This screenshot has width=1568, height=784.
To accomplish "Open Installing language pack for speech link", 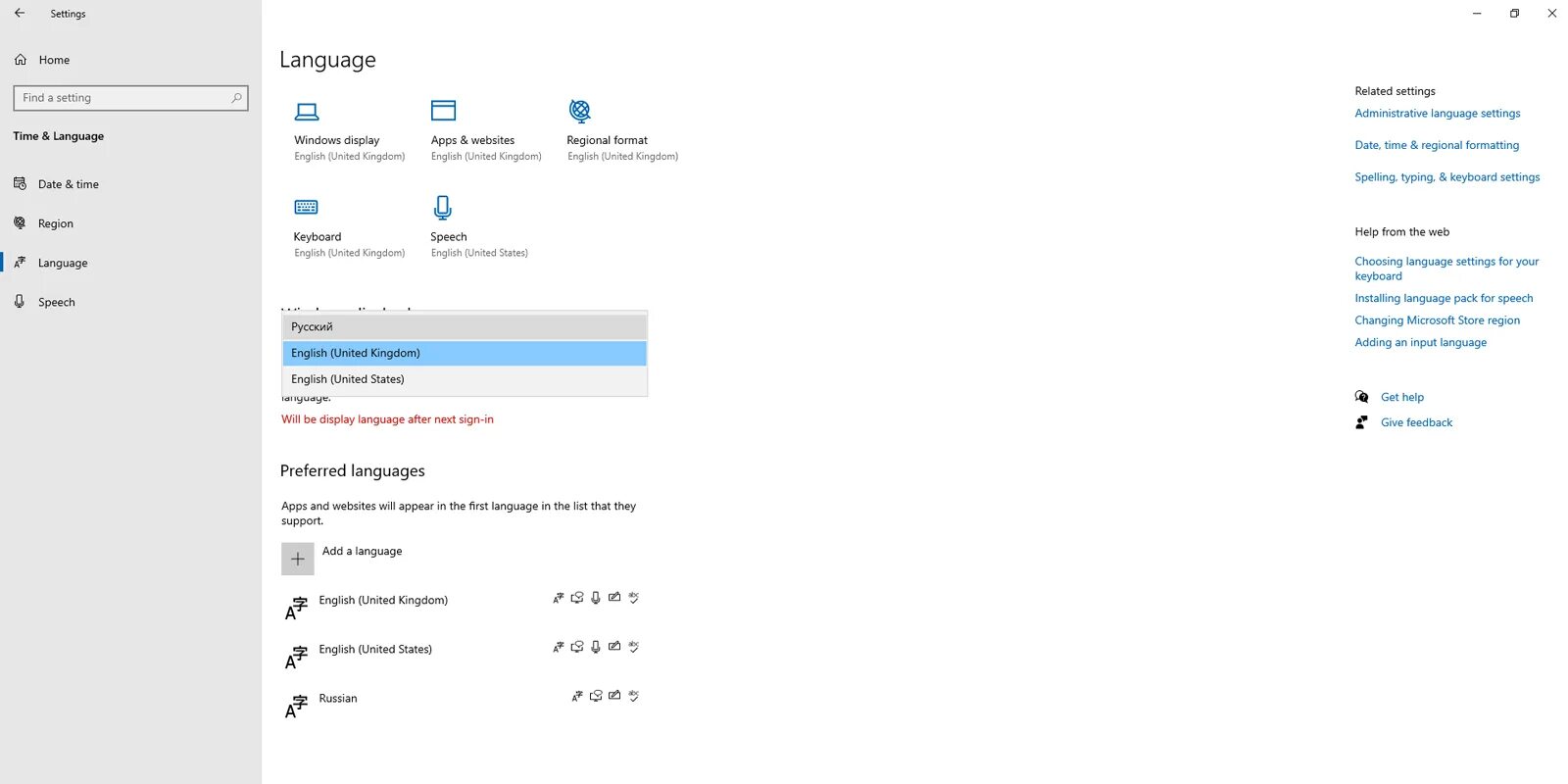I will coord(1444,298).
